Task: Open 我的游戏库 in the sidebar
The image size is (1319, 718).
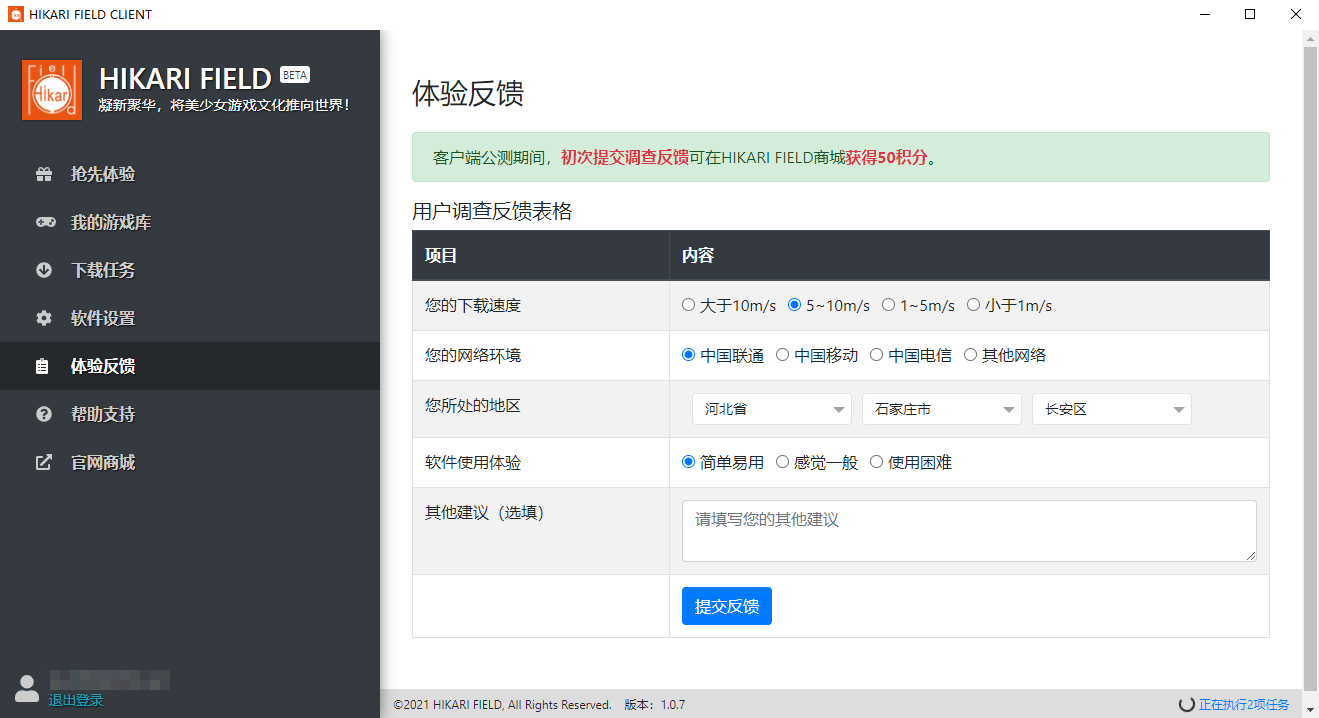Action: tap(190, 222)
